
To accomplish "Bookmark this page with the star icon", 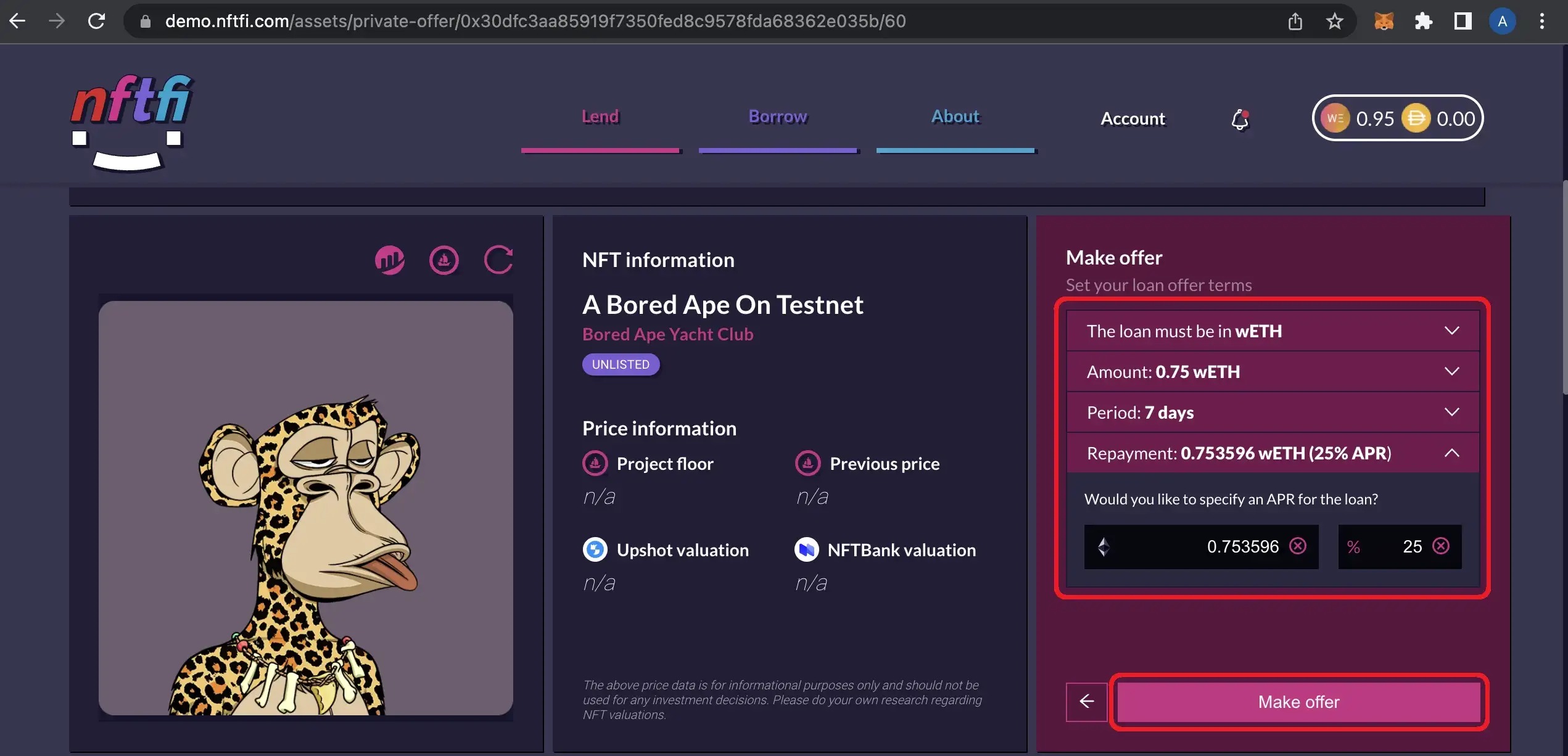I will 1334,22.
